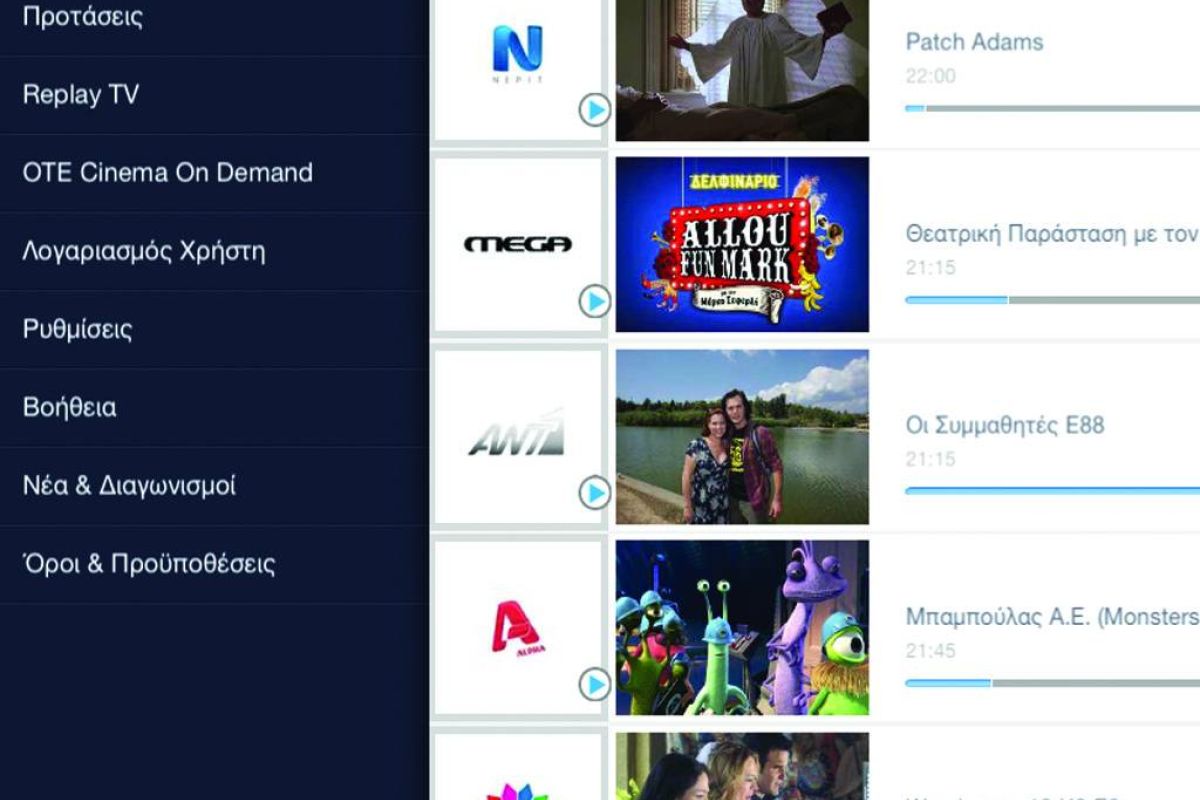Select the Alpha channel logo
Viewport: 1200px width, 800px height.
(x=516, y=625)
